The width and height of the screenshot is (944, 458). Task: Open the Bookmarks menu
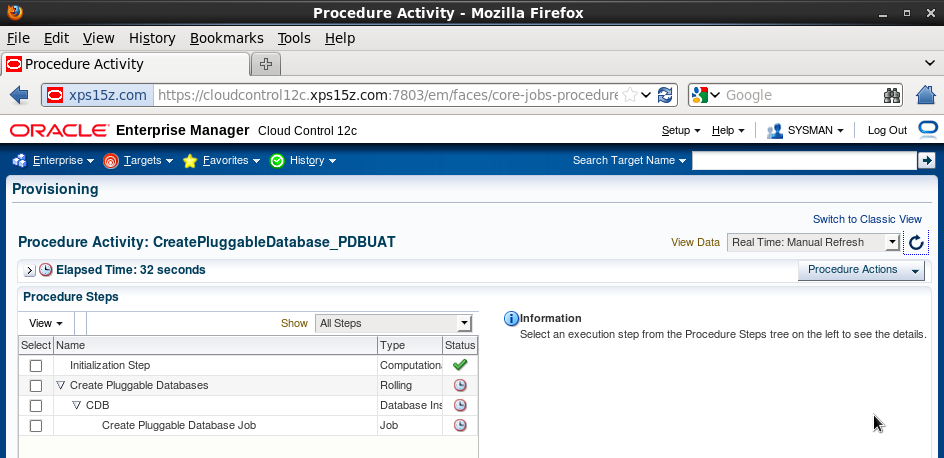[x=226, y=38]
